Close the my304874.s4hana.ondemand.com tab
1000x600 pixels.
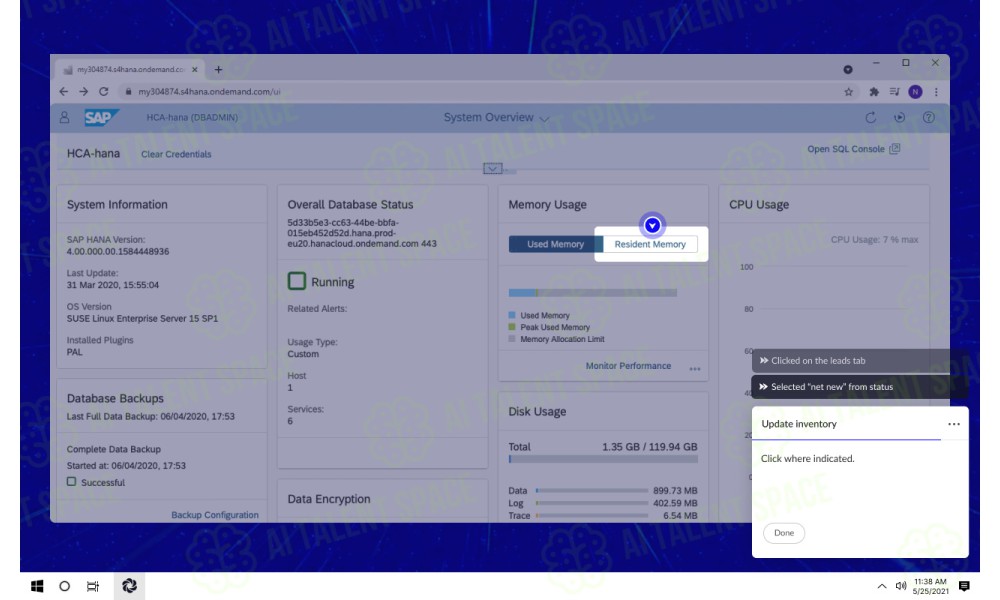(x=195, y=70)
